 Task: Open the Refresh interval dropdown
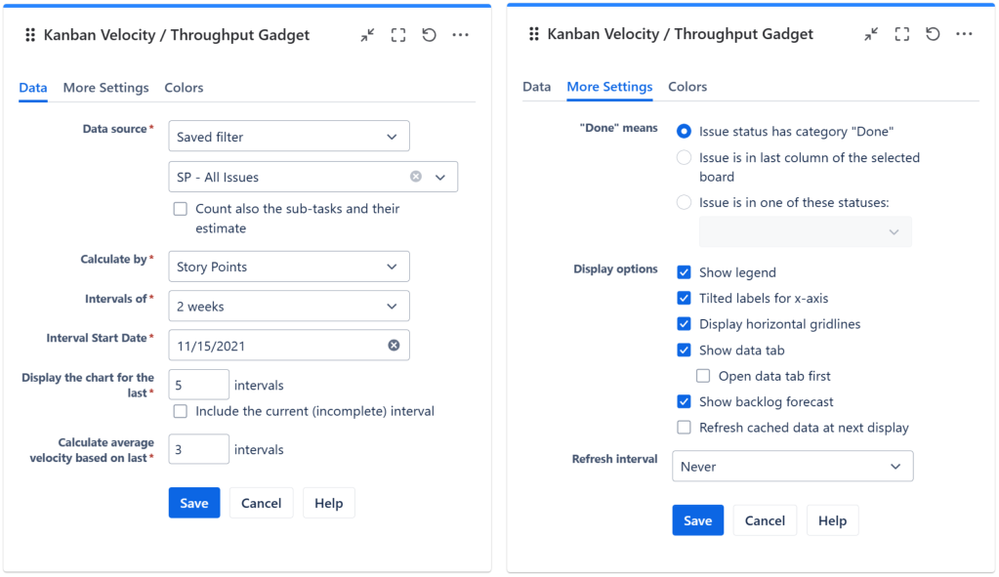click(792, 466)
